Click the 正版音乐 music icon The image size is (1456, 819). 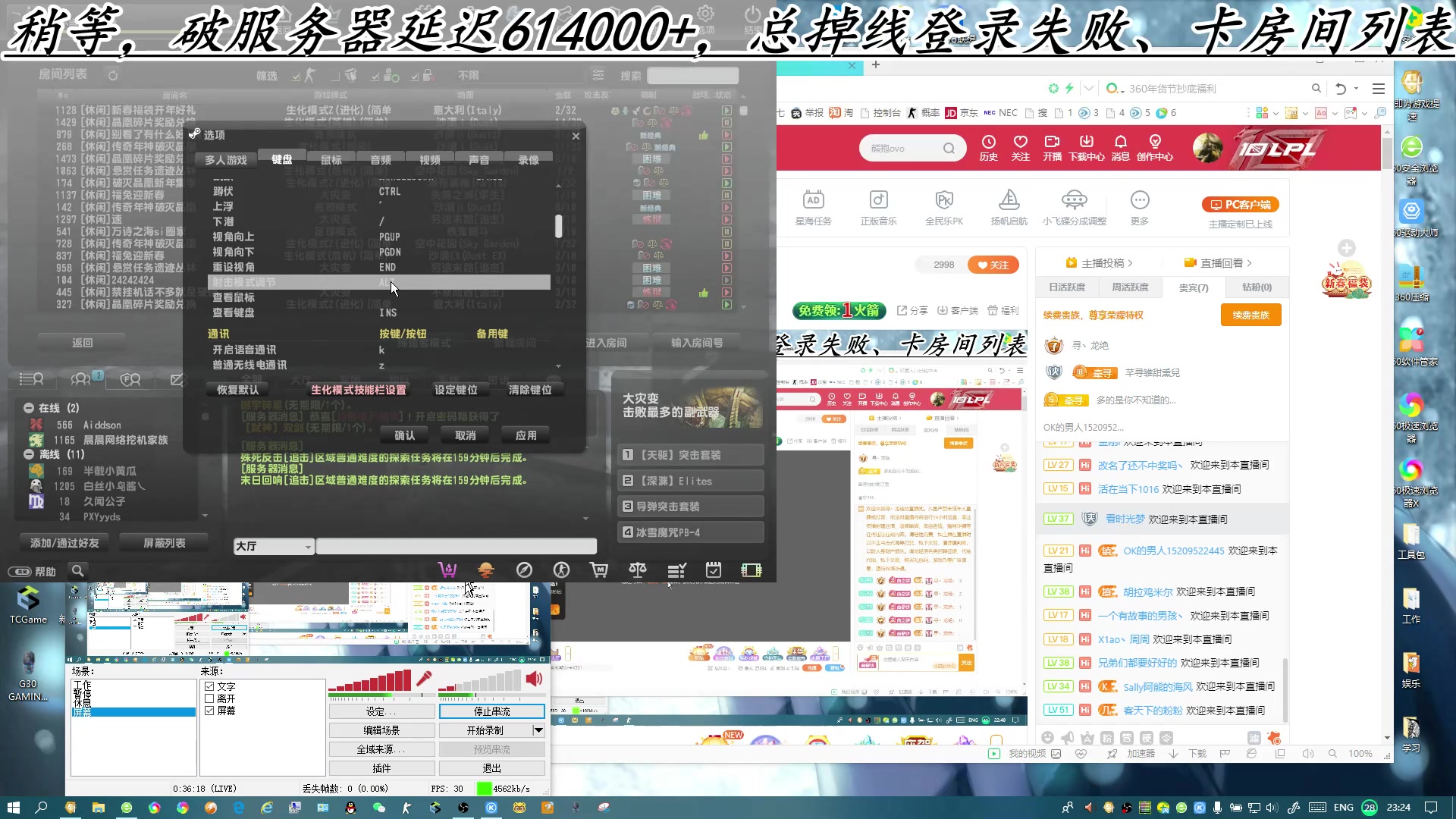pyautogui.click(x=878, y=200)
